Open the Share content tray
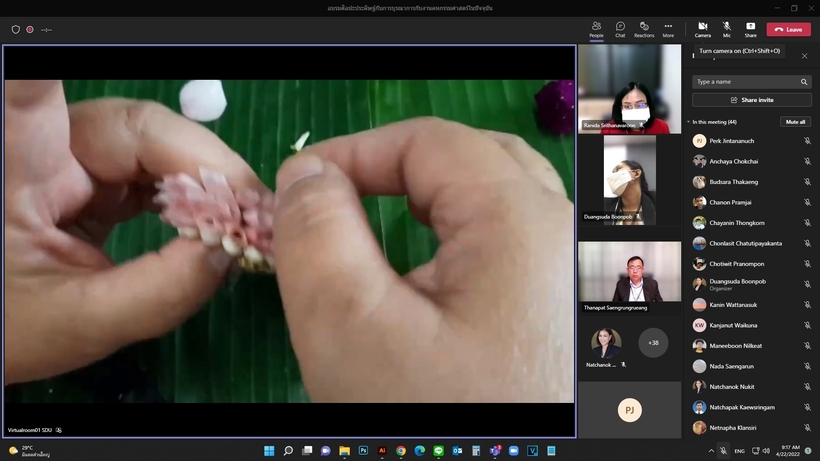Image resolution: width=820 pixels, height=461 pixels. pos(750,29)
